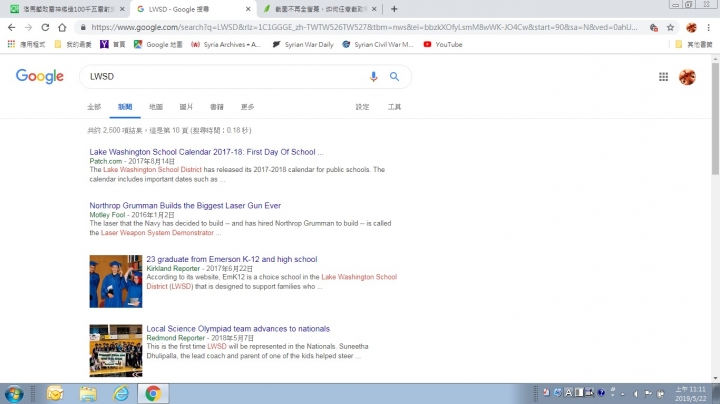Select the Maps search tab
Image resolution: width=720 pixels, height=404 pixels.
coord(156,107)
